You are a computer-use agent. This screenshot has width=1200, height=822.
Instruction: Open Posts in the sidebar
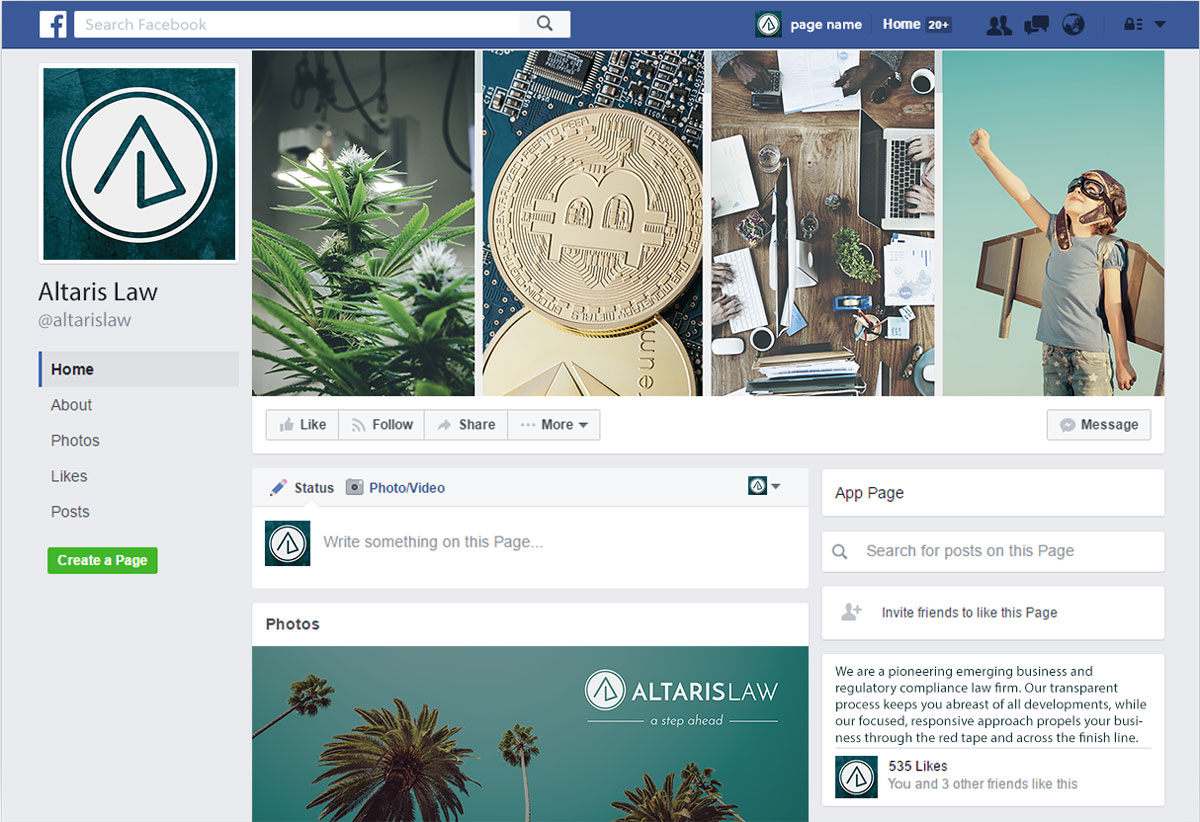pos(70,511)
